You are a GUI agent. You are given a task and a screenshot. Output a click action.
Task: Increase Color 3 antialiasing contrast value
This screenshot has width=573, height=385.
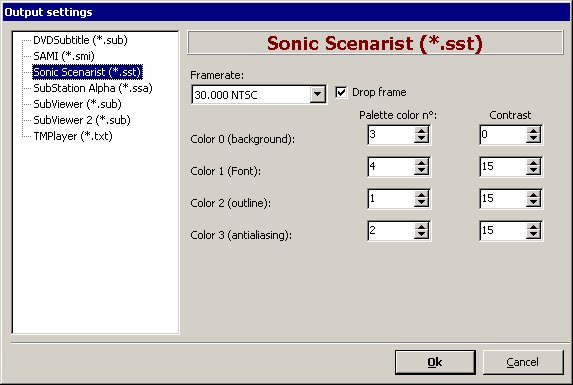click(534, 227)
